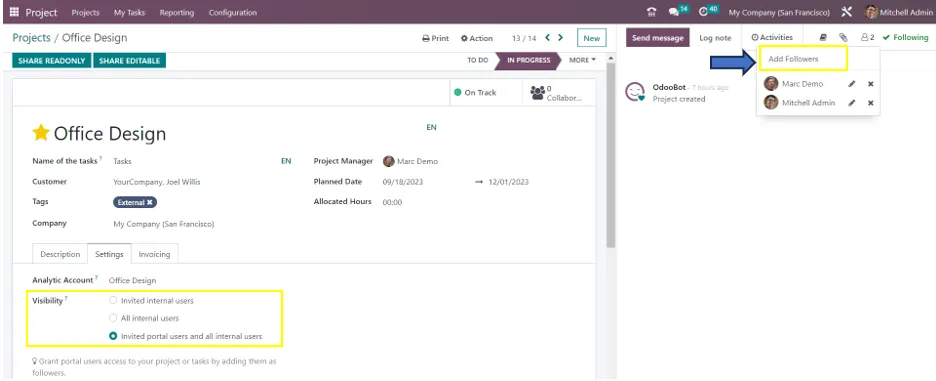936x381 pixels.
Task: Expand the MORE stages dropdown
Action: coord(582,60)
